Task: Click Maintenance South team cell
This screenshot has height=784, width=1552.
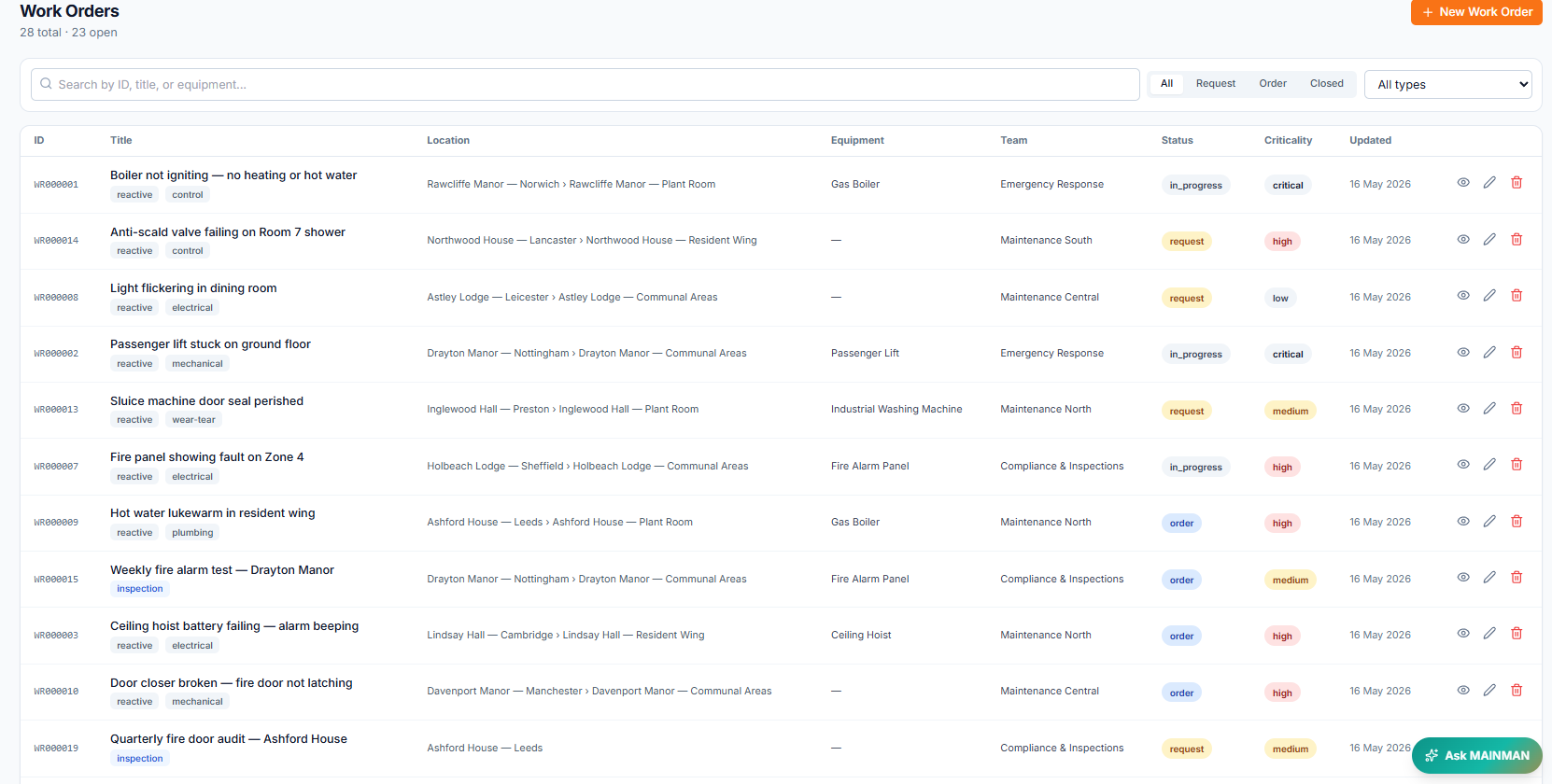Action: (x=1046, y=240)
